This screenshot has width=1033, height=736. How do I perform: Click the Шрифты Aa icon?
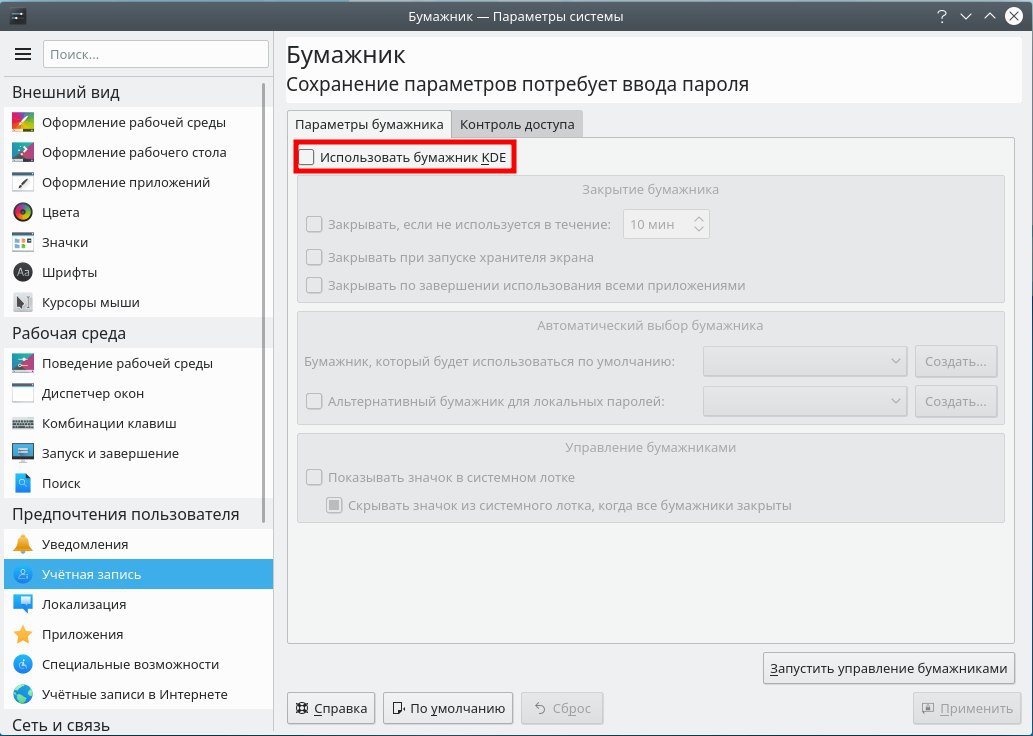tap(23, 272)
